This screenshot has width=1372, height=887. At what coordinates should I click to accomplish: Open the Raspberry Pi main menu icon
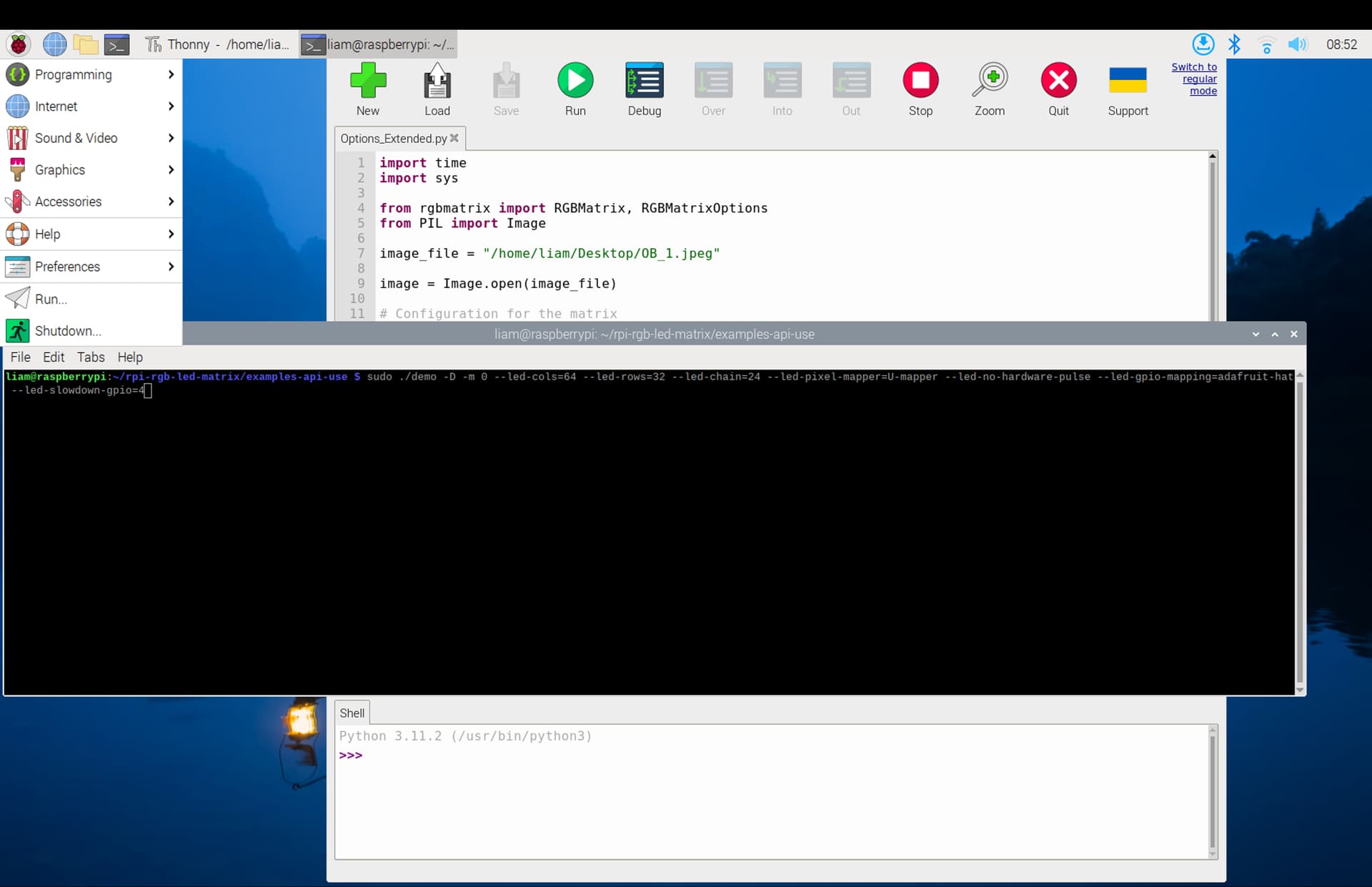click(19, 44)
